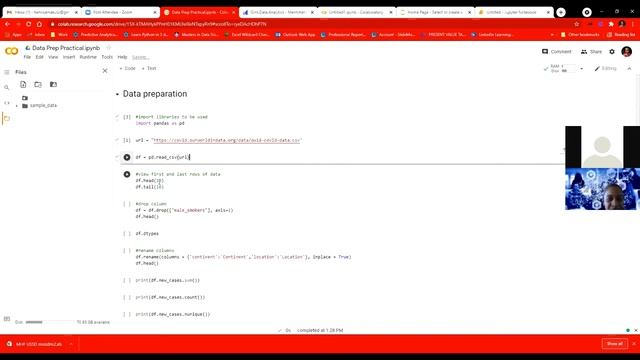Click the sample_data folder name

point(43,106)
